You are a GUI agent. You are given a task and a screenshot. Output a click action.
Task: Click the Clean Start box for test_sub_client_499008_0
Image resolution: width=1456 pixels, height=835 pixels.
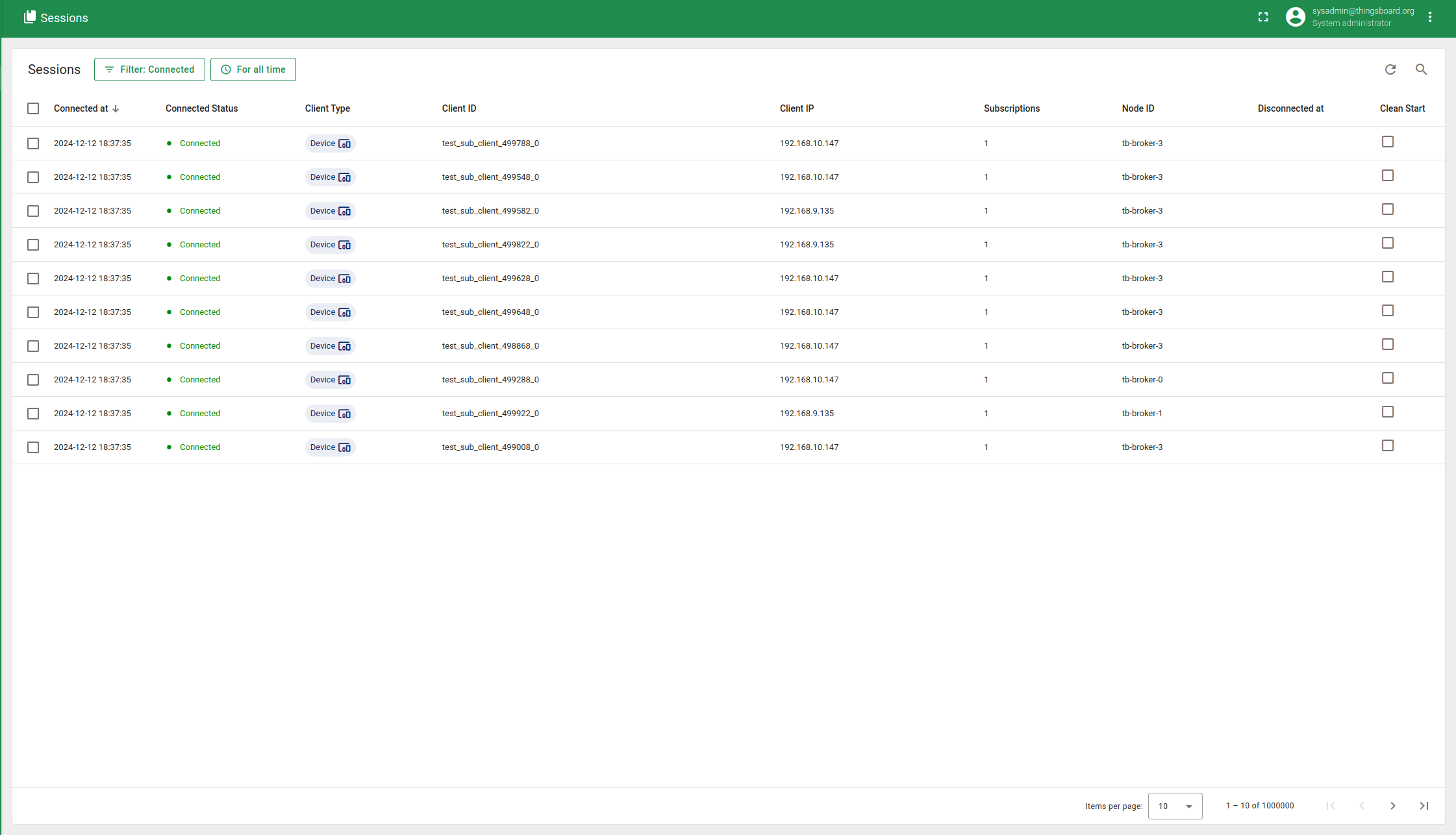(1387, 446)
